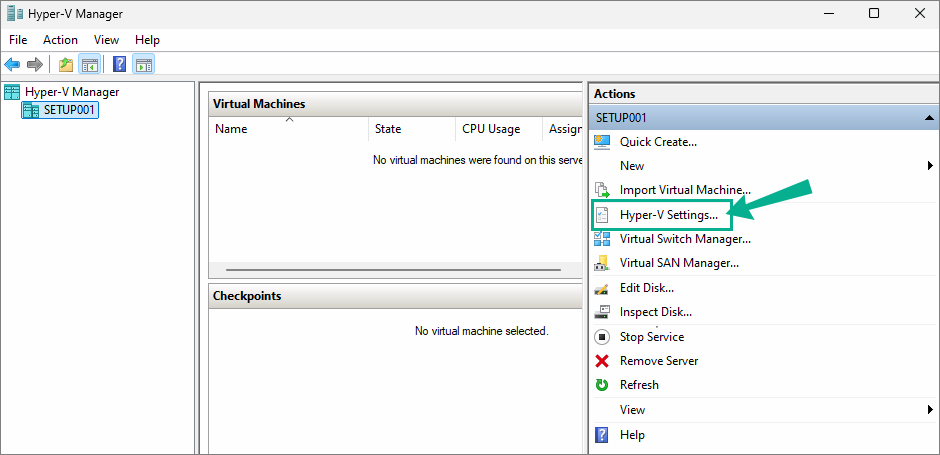Expand the View submenu arrow in Actions
This screenshot has width=940, height=455.
[x=930, y=410]
